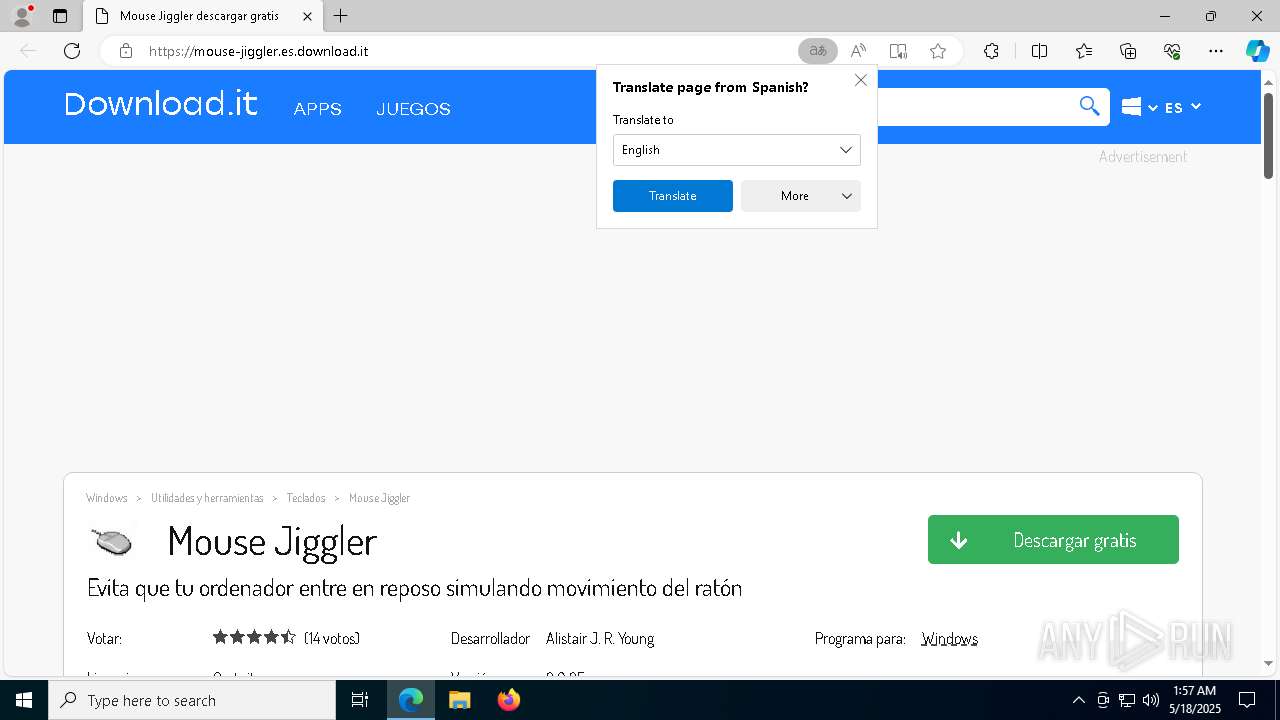
Task: Close the translate popup
Action: click(x=860, y=80)
